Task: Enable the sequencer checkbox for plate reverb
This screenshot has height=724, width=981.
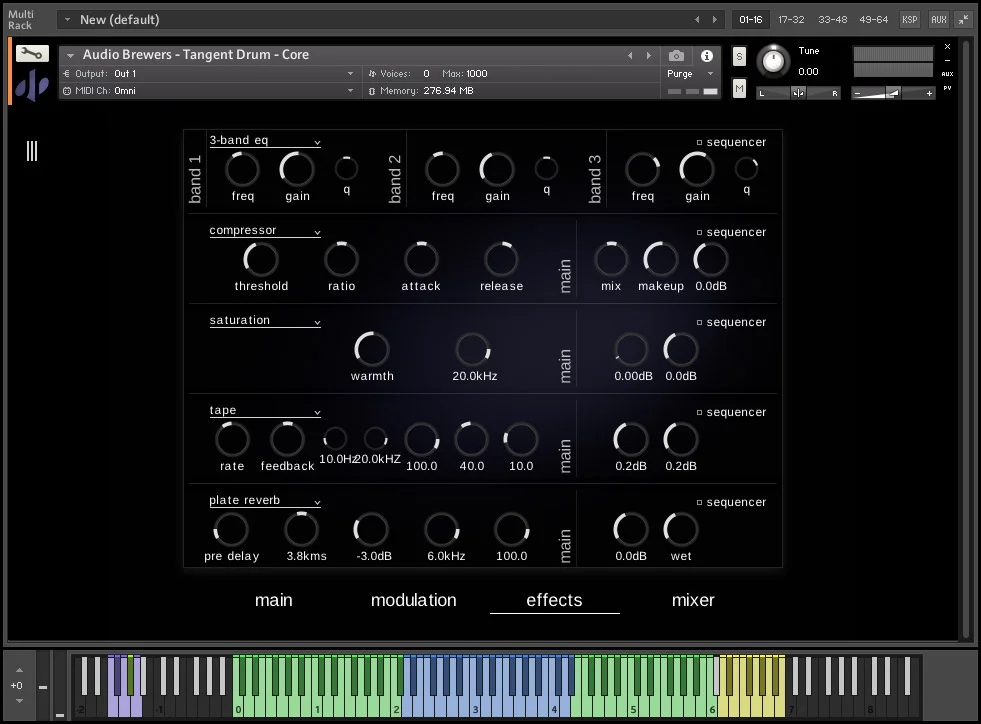Action: pos(700,502)
